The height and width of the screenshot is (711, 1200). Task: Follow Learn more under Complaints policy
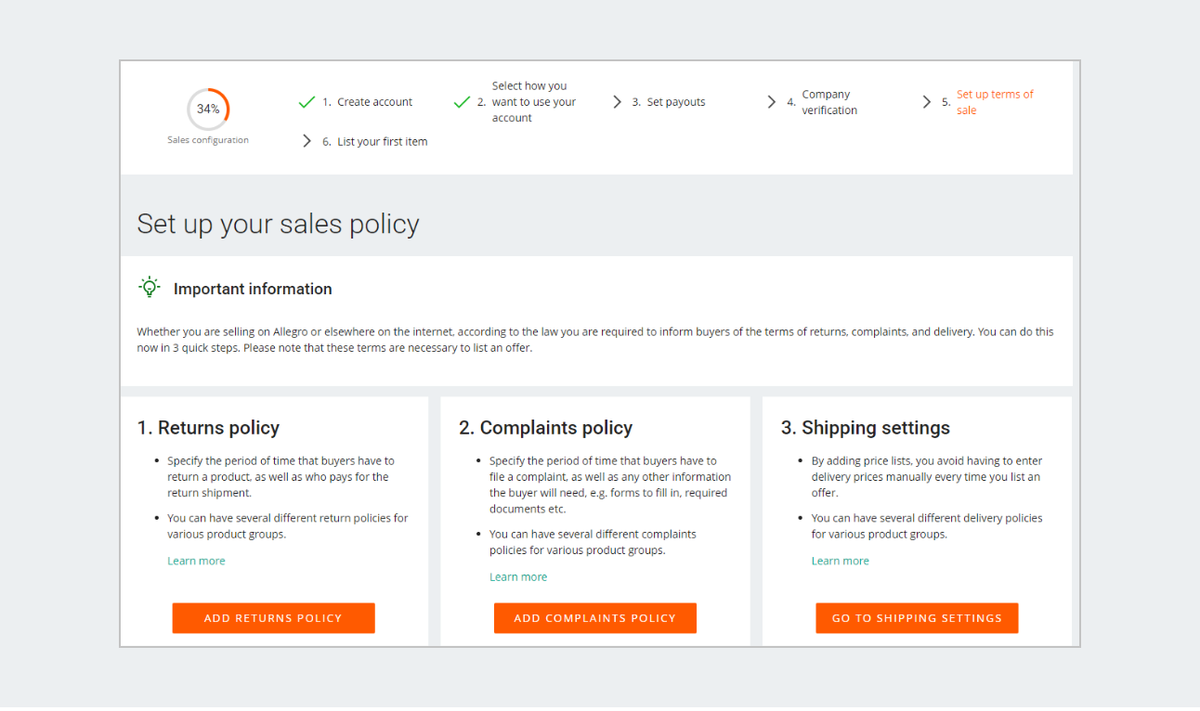click(518, 577)
